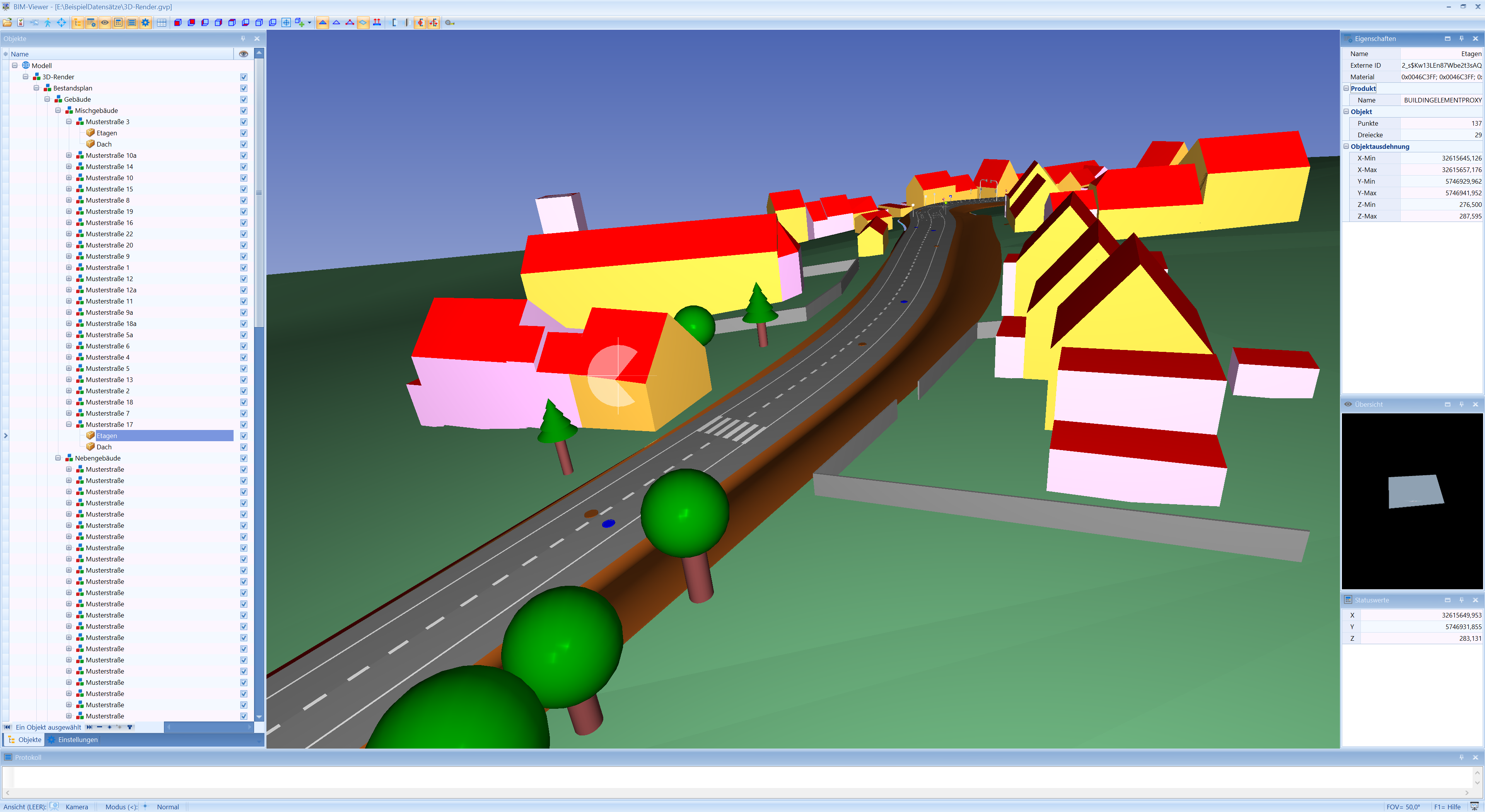Switch to the Objekte tab

(24, 739)
